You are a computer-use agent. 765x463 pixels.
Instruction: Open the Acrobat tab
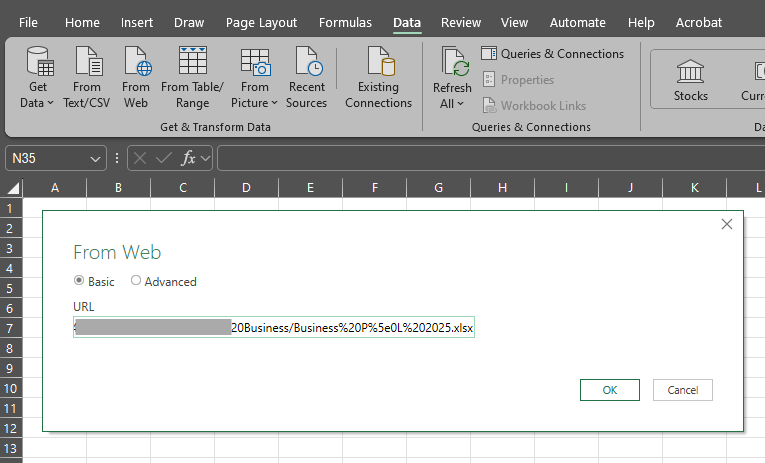(698, 22)
